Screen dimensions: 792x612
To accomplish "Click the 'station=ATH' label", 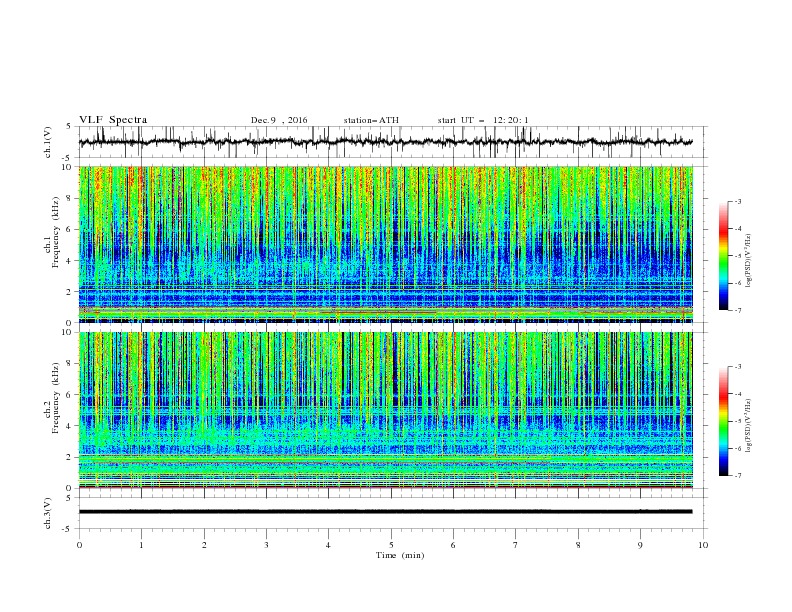I will [371, 120].
